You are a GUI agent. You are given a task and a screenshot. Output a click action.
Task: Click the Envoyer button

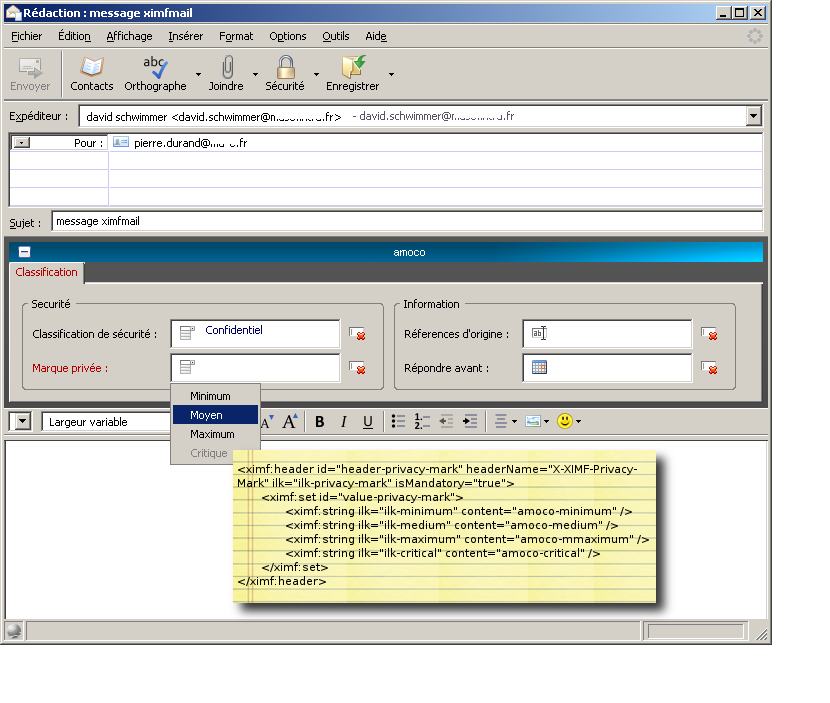(x=30, y=70)
